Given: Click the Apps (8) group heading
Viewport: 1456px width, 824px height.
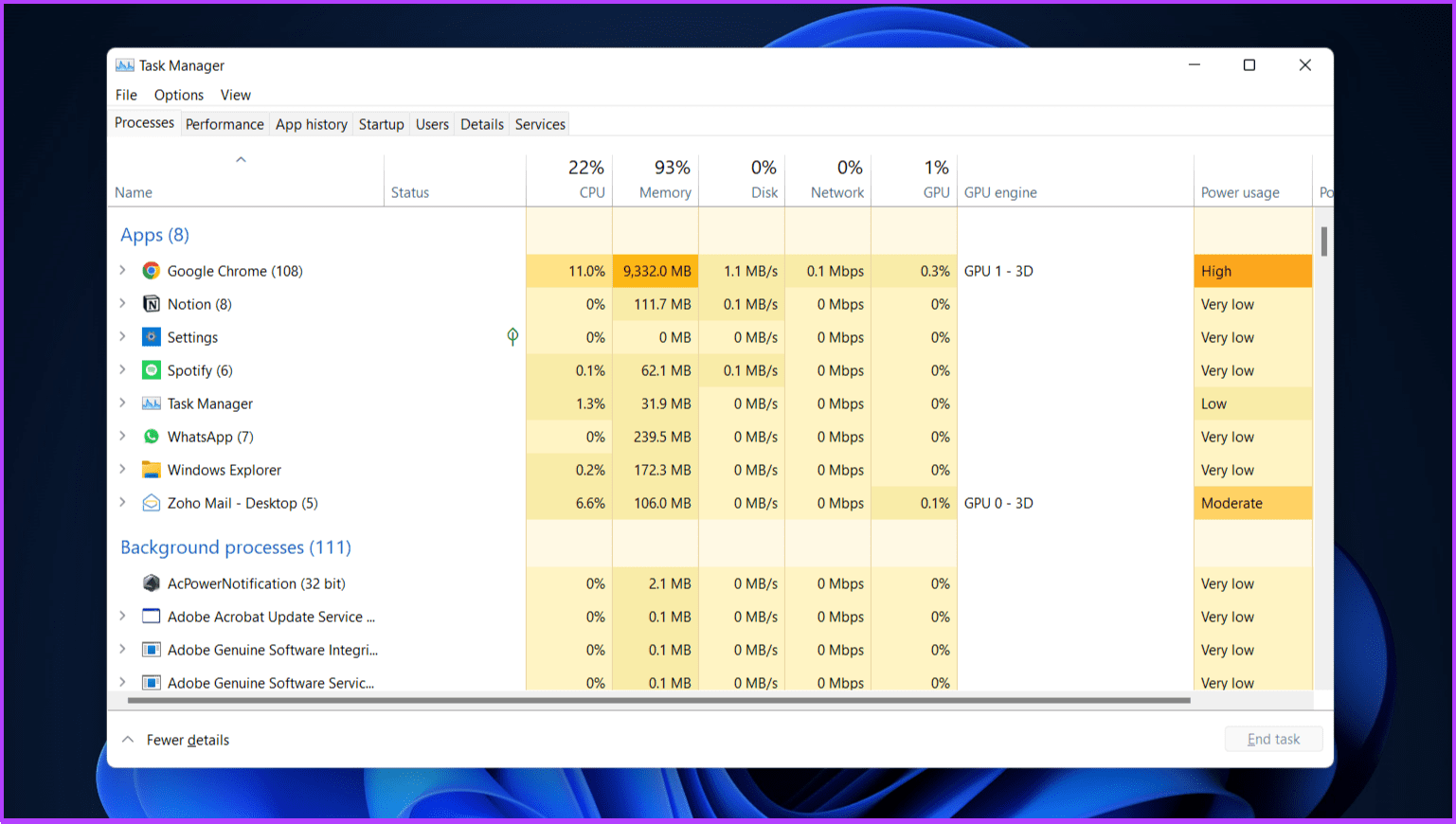Looking at the screenshot, I should coord(154,235).
